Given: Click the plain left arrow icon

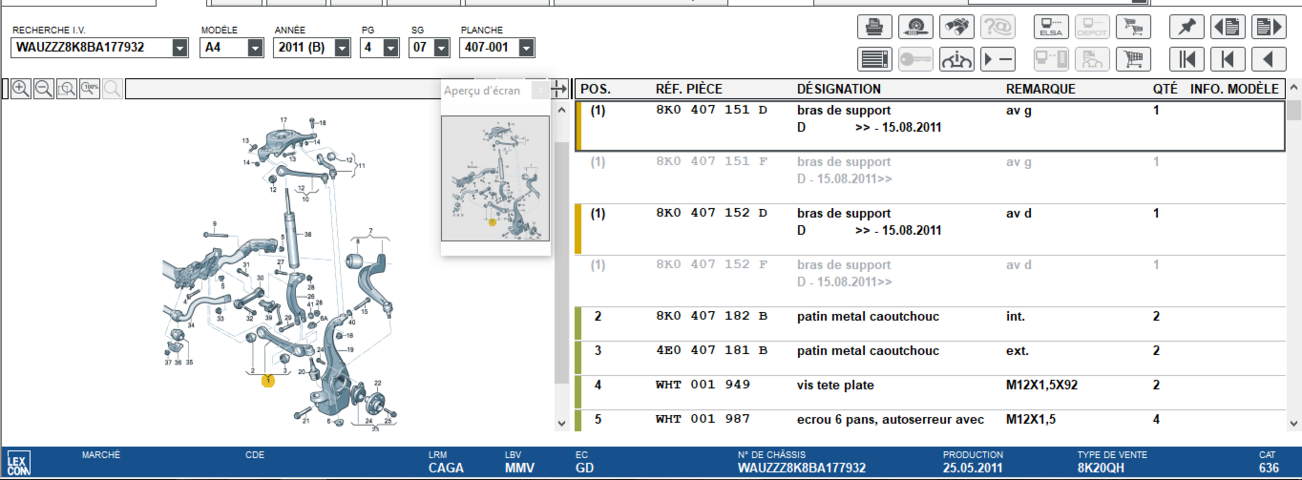Looking at the screenshot, I should (1268, 59).
